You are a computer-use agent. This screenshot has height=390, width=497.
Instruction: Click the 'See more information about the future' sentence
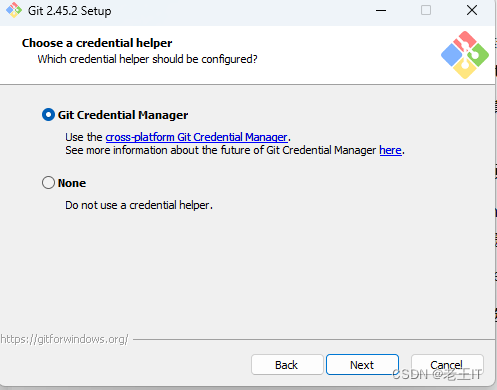point(235,150)
